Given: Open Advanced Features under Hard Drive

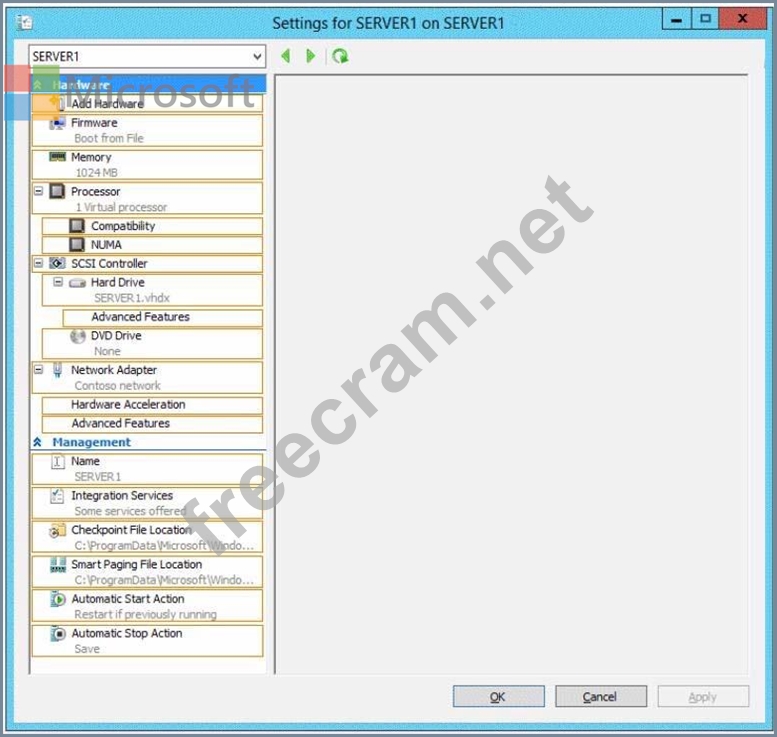Looking at the screenshot, I should [x=163, y=317].
